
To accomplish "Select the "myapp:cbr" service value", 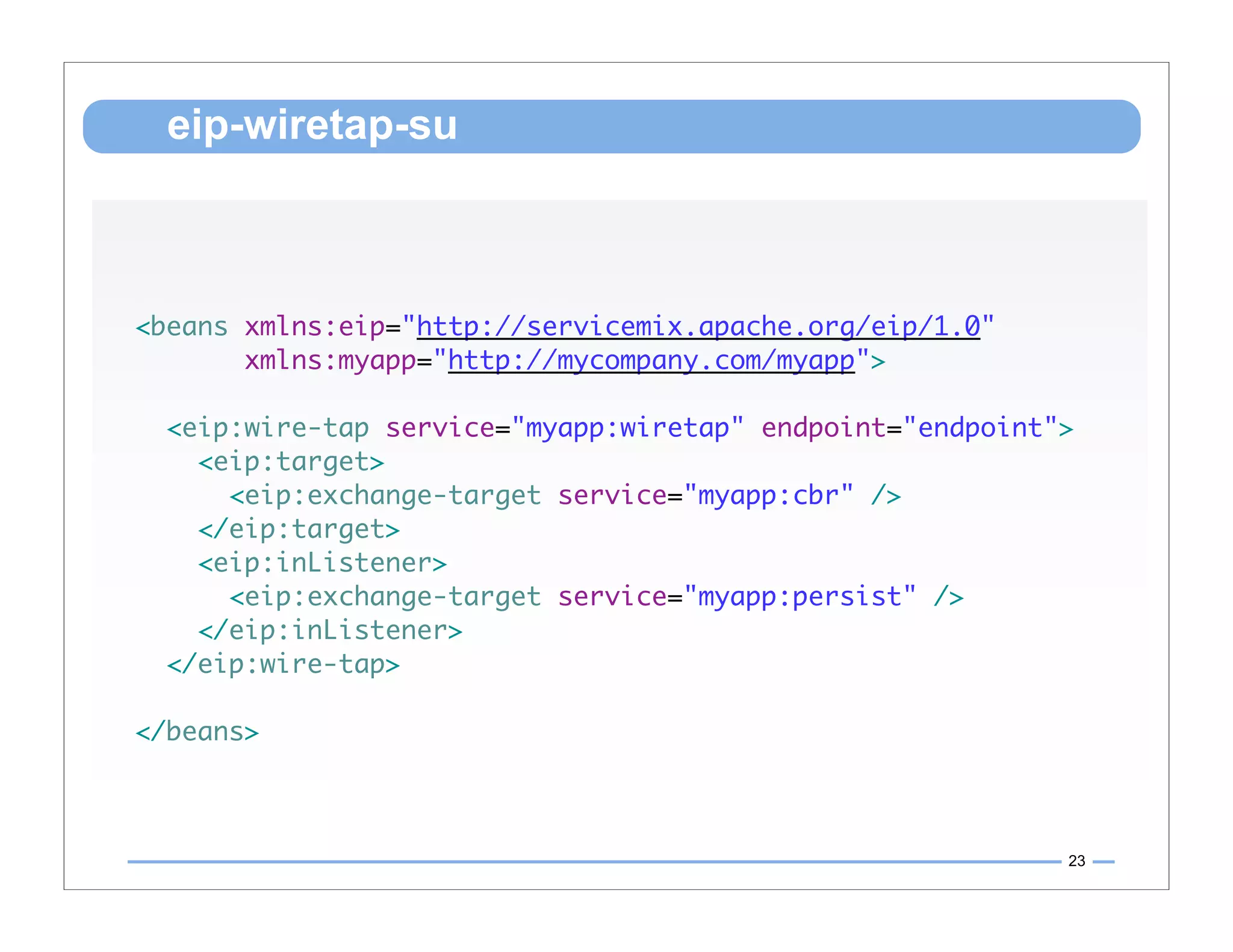I will coord(769,495).
